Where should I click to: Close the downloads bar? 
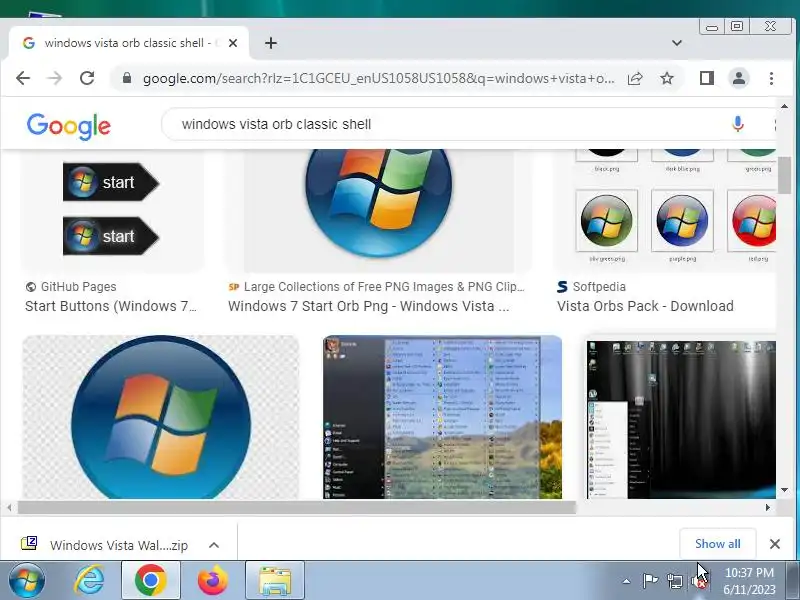pos(774,544)
